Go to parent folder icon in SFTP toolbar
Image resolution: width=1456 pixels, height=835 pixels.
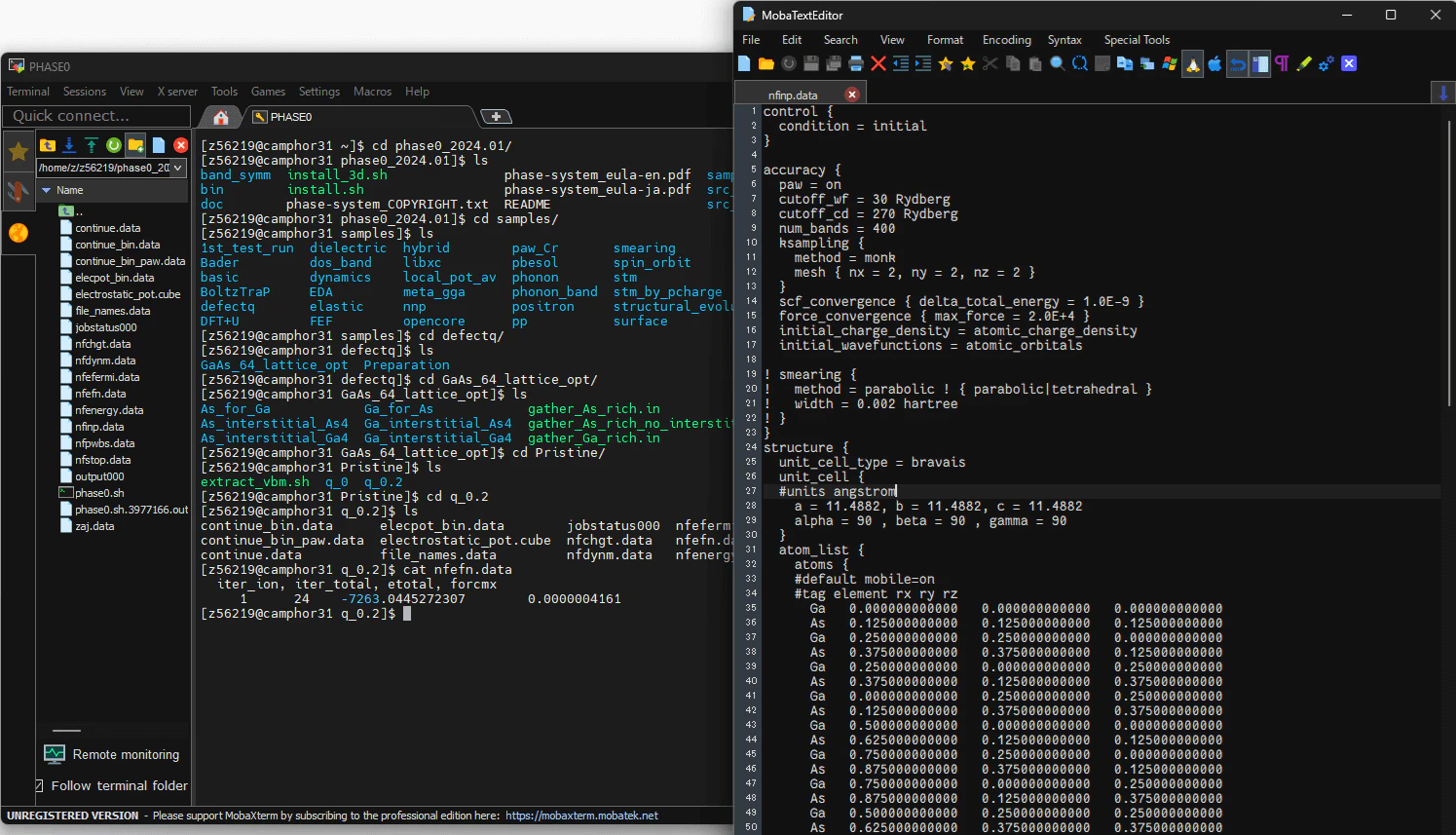click(x=47, y=145)
